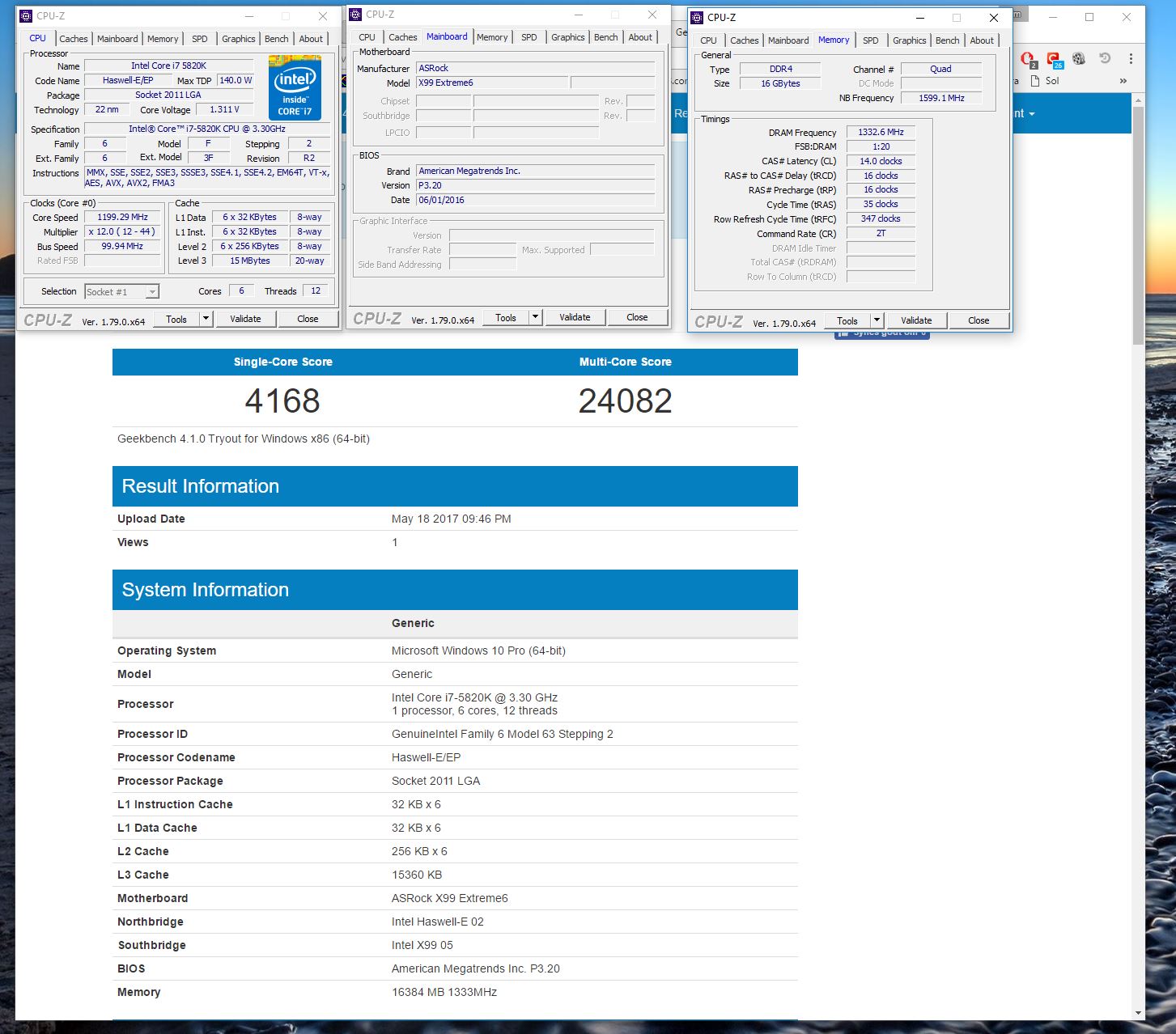Screen dimensions: 1176x1034
Task: Open SPD tab in rightmost CPU-Z window
Action: click(x=870, y=40)
